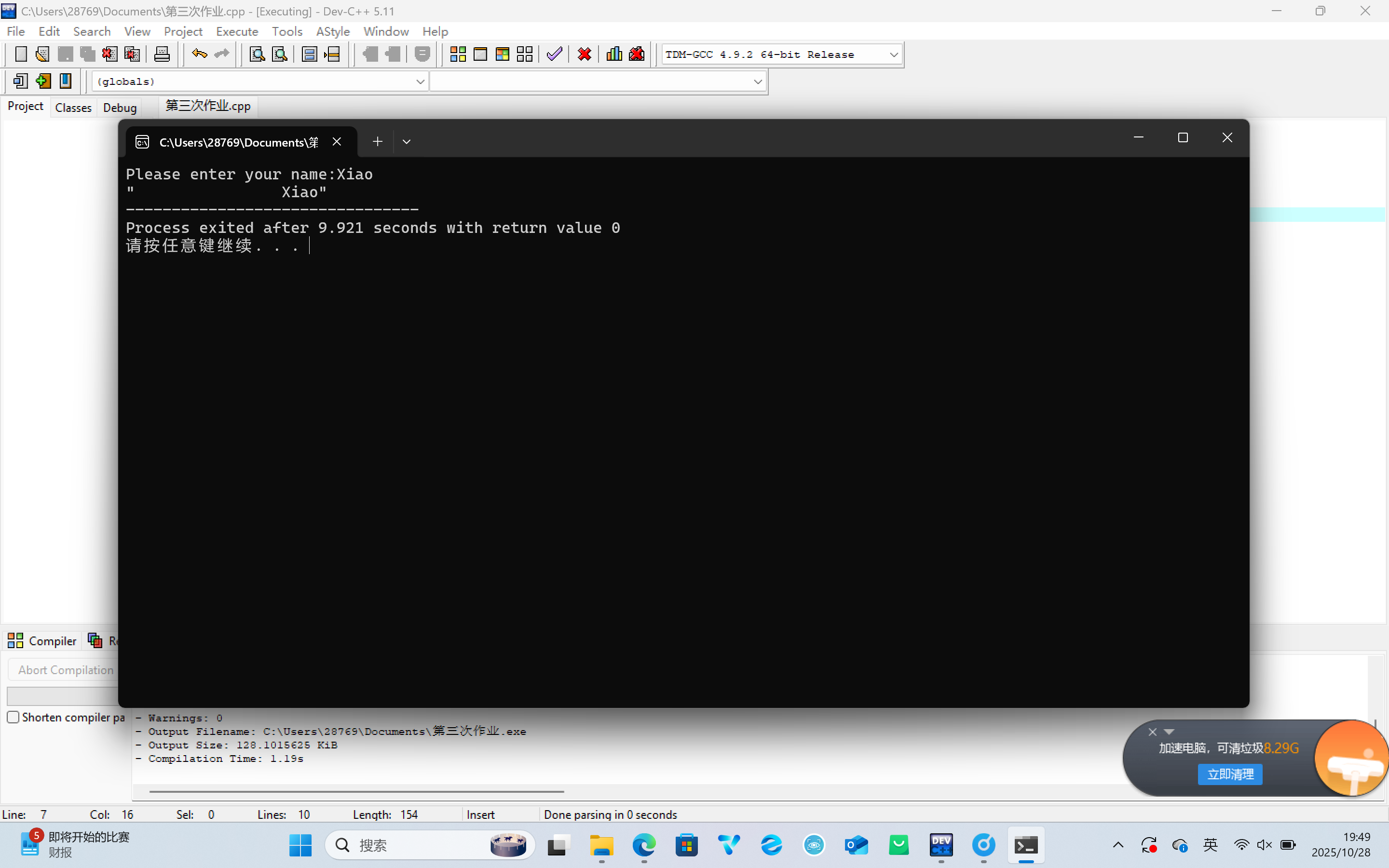Click the 立即清理 clean-now button

(x=1229, y=774)
